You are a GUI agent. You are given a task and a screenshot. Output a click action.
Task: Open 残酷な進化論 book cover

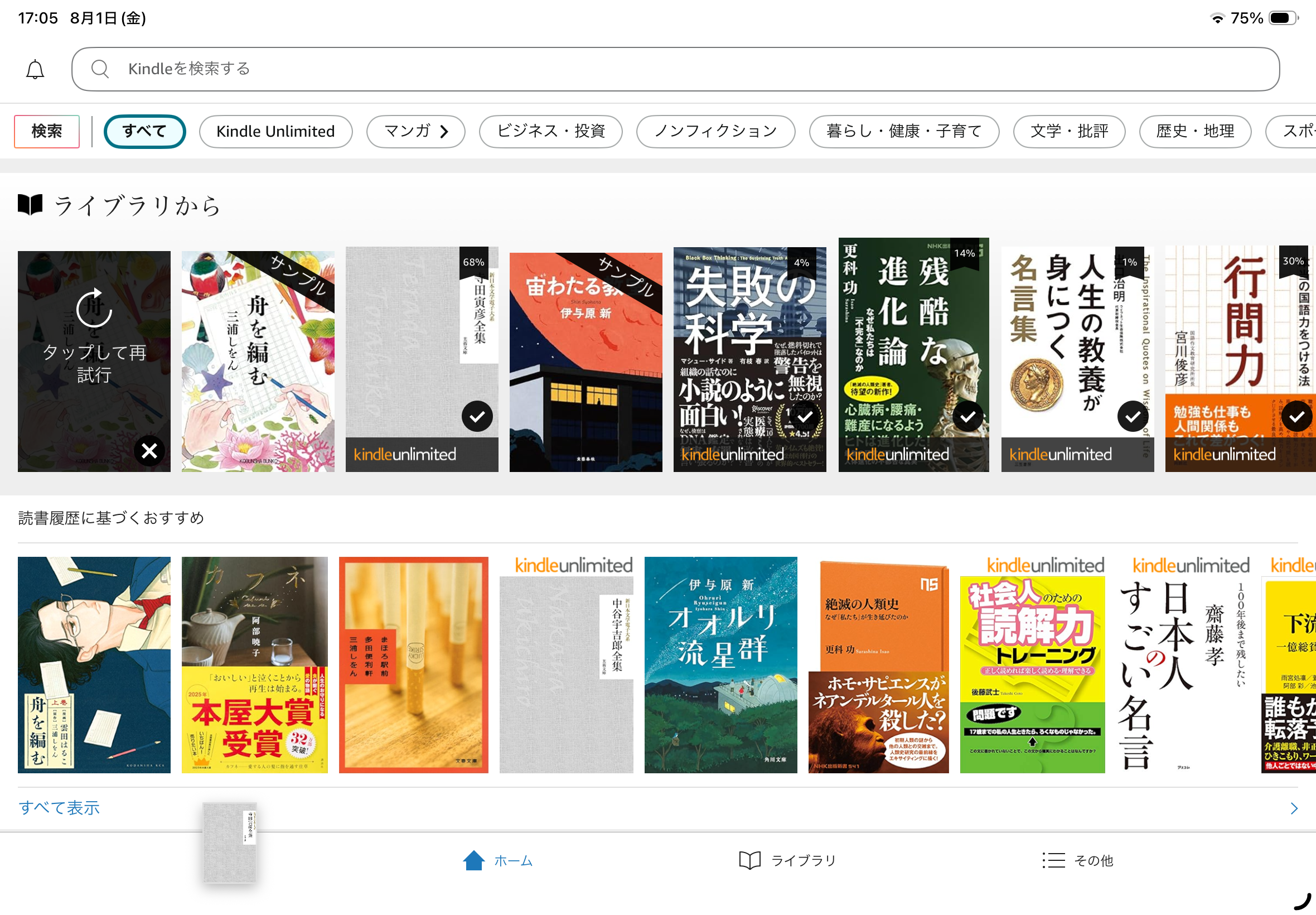[x=914, y=354]
